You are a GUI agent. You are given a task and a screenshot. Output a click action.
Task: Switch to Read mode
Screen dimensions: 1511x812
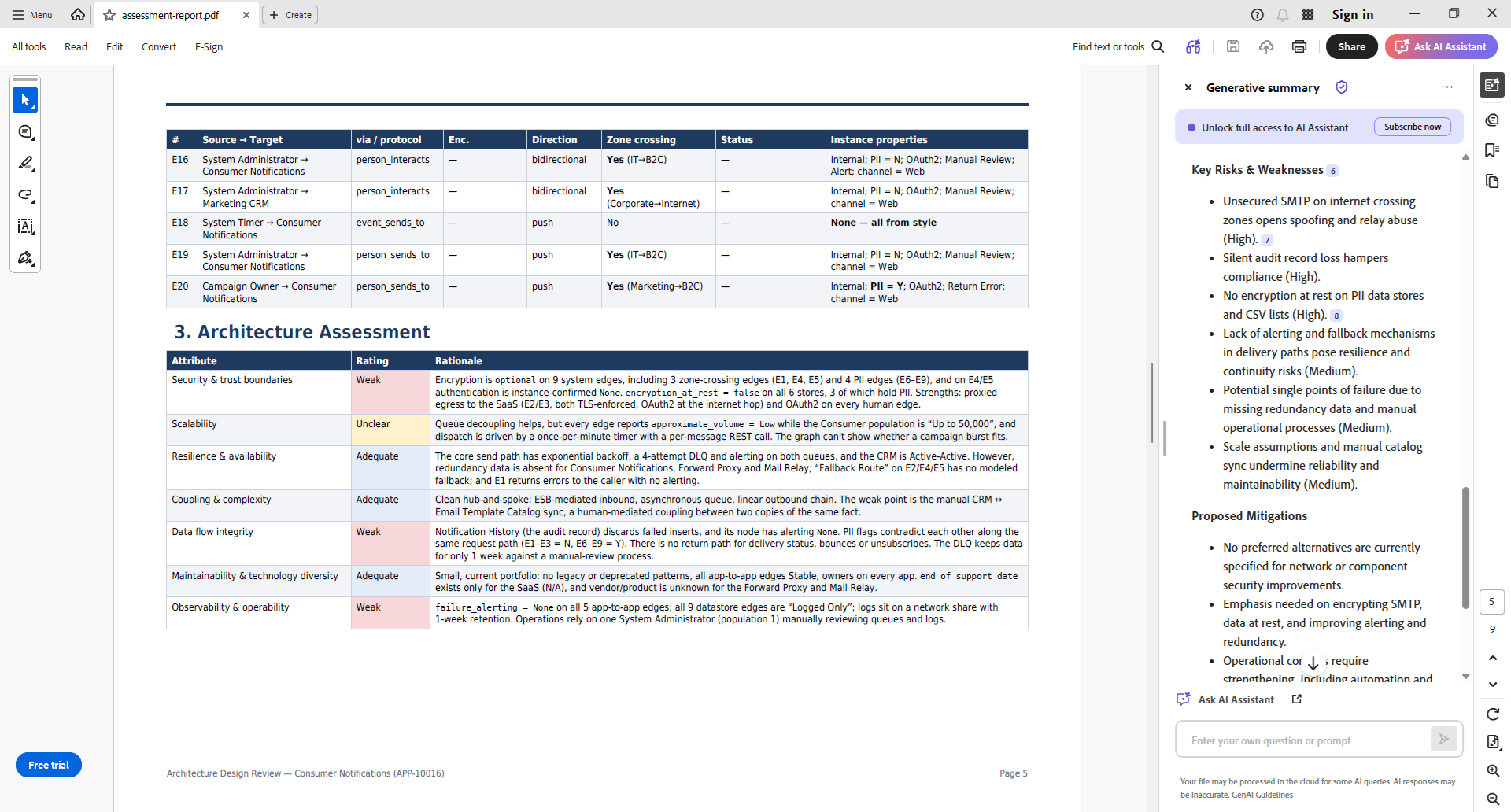tap(76, 47)
